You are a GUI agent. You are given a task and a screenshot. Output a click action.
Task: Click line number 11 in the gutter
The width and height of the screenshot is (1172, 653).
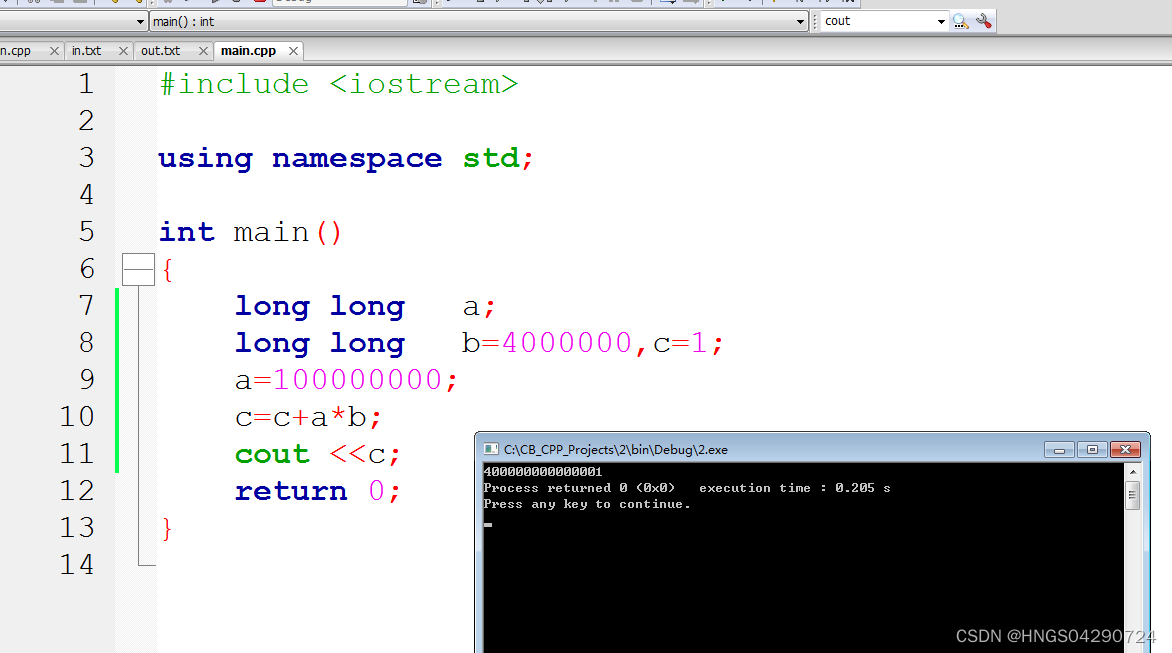tap(77, 453)
